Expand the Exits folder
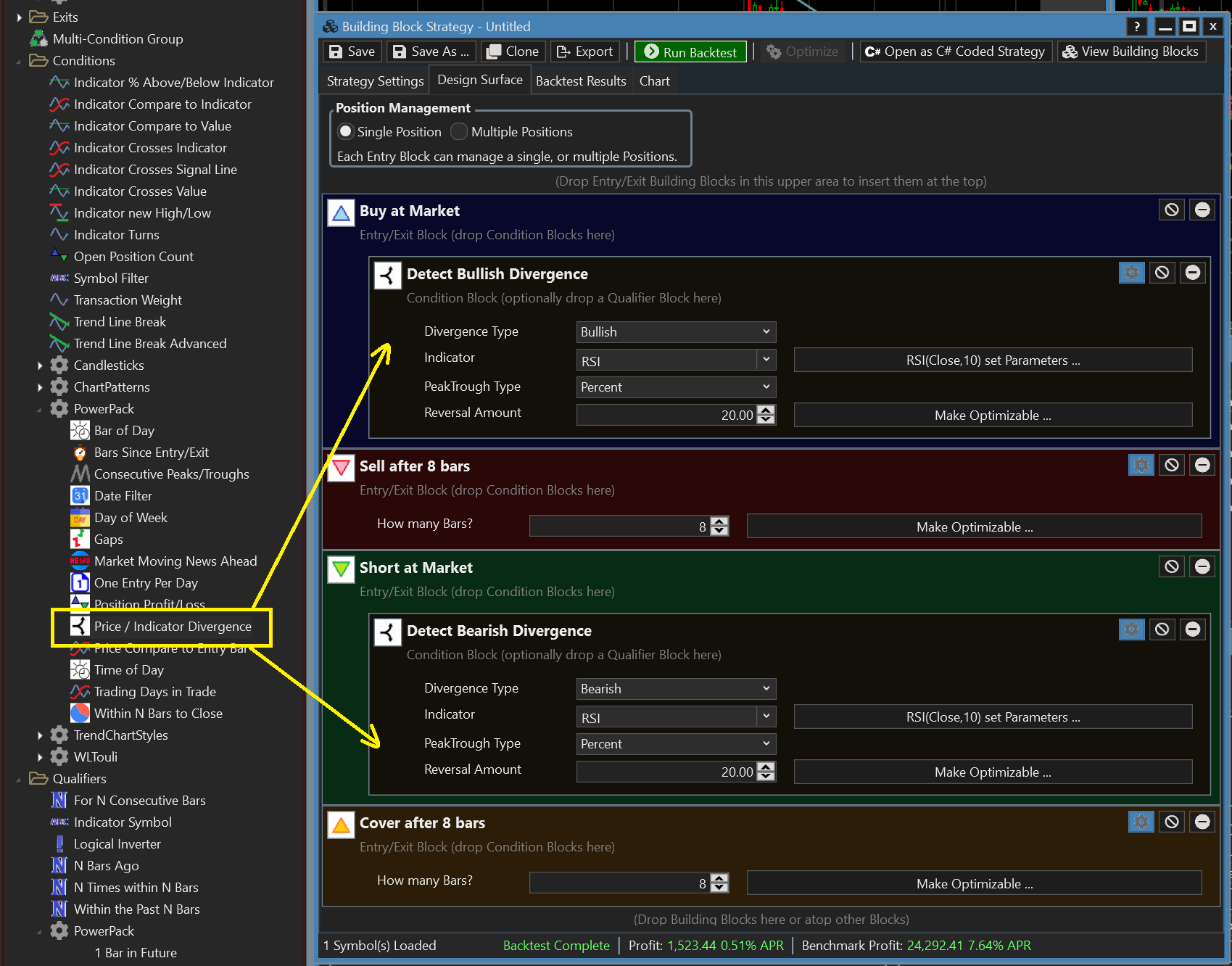 (20, 17)
